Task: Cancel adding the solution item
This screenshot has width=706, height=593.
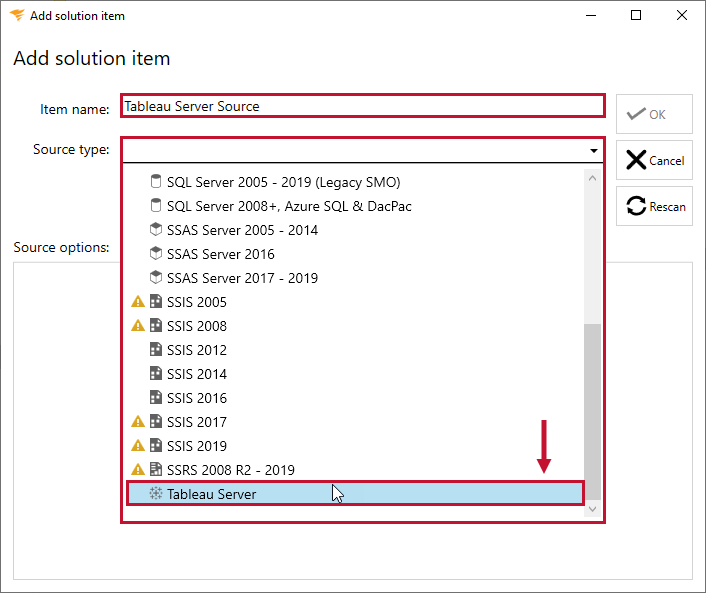Action: 654,160
